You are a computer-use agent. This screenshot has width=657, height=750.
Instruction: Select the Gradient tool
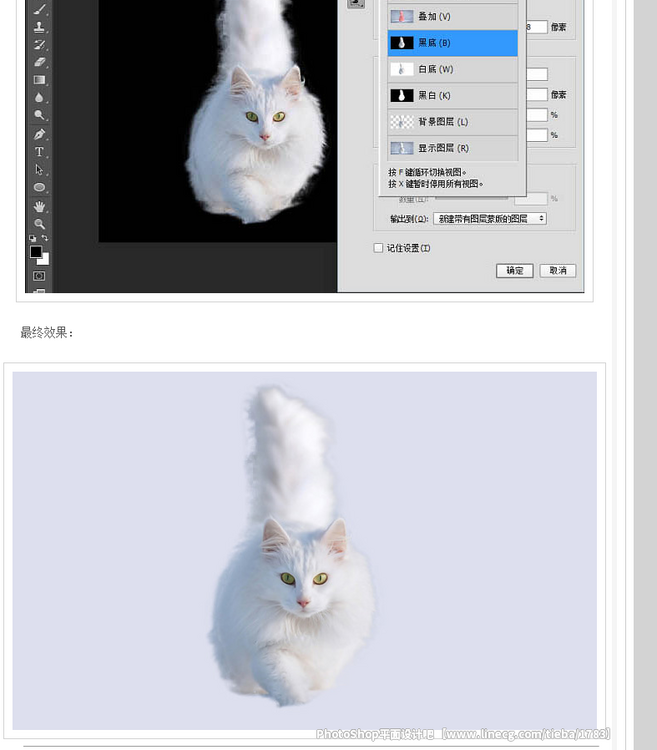click(40, 80)
